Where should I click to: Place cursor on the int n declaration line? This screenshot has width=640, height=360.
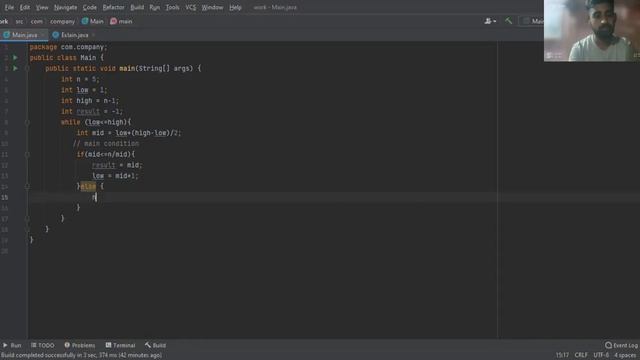(80, 79)
